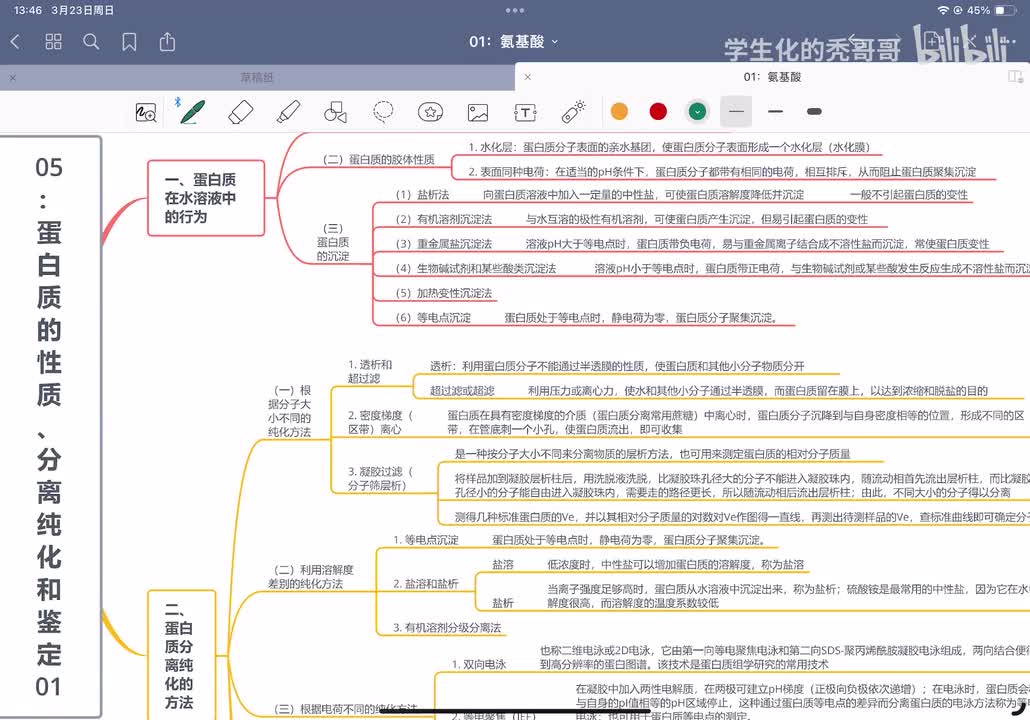The image size is (1030, 720).
Task: Tap the (2) 有机溶剂沉淀法 item
Action: [x=443, y=219]
